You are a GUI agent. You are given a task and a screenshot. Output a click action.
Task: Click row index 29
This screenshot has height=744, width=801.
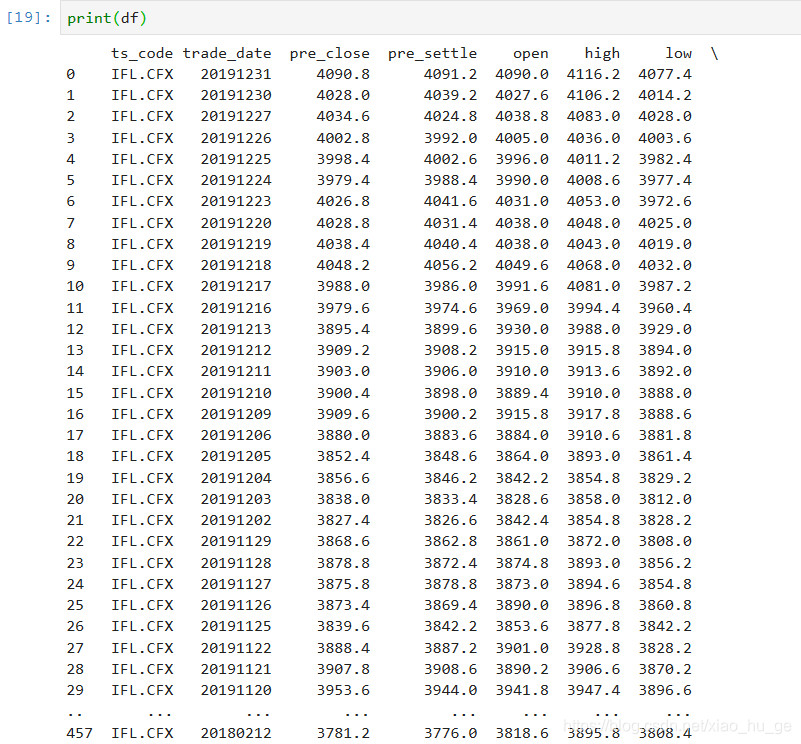pyautogui.click(x=75, y=689)
